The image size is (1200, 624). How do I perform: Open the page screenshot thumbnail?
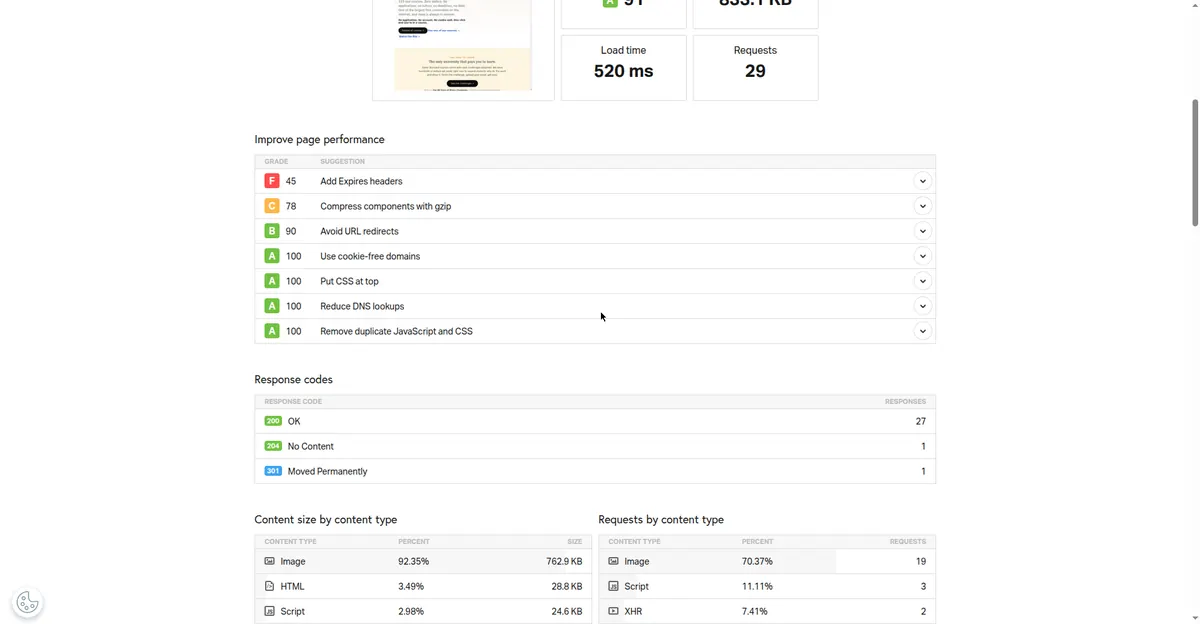pyautogui.click(x=463, y=46)
